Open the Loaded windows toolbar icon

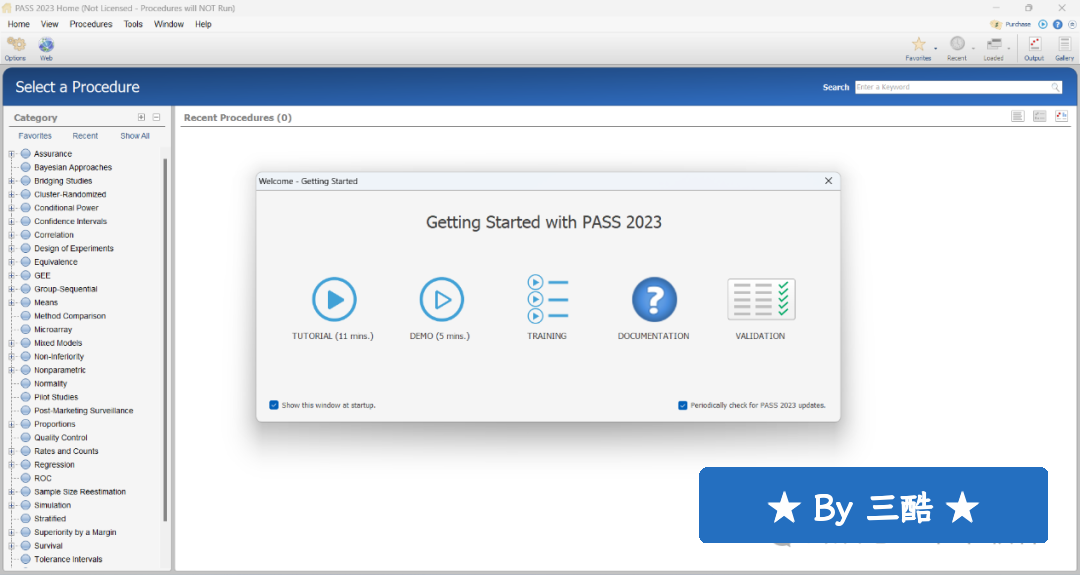point(993,44)
